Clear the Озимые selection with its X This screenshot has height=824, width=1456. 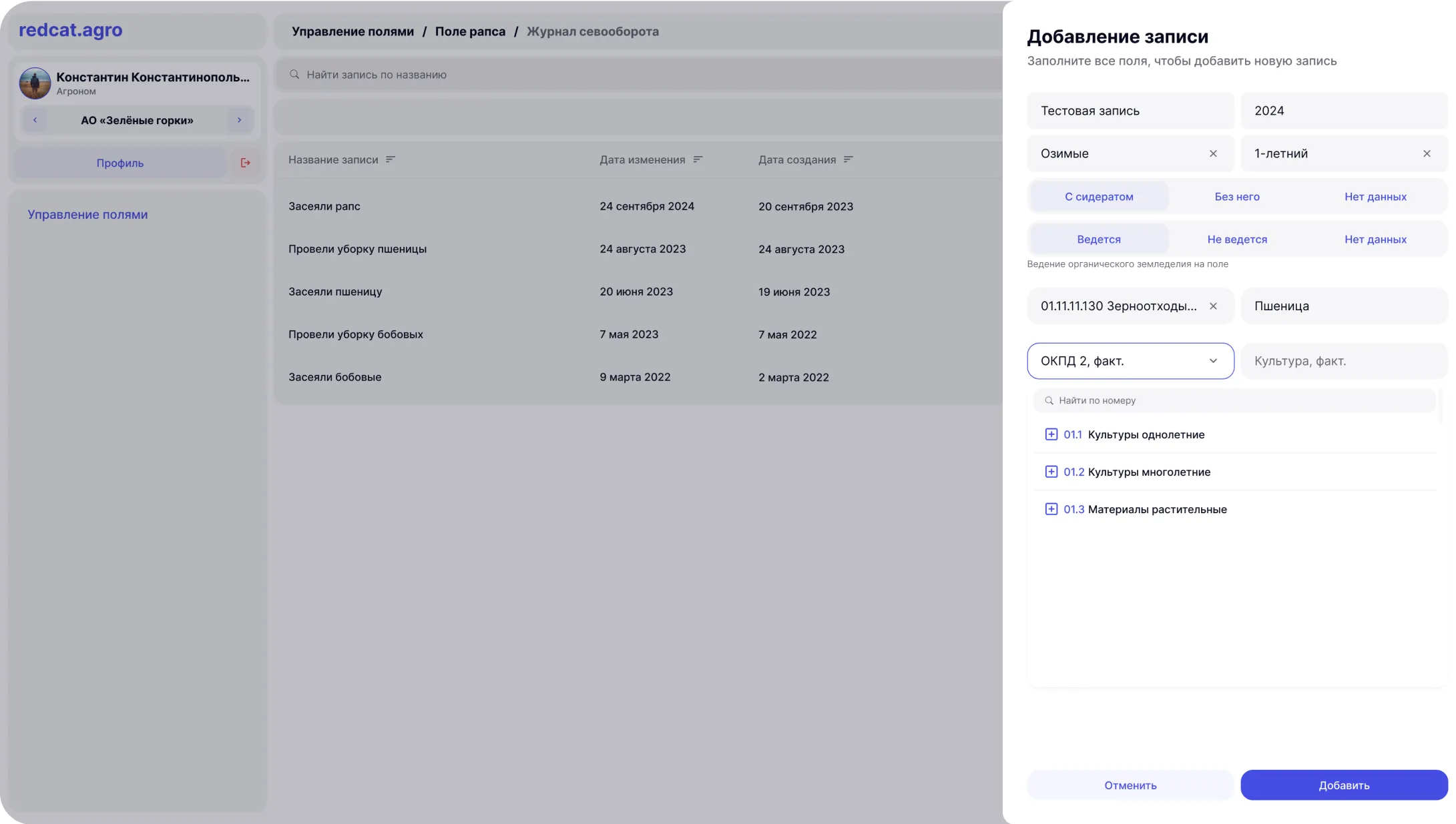click(1213, 153)
